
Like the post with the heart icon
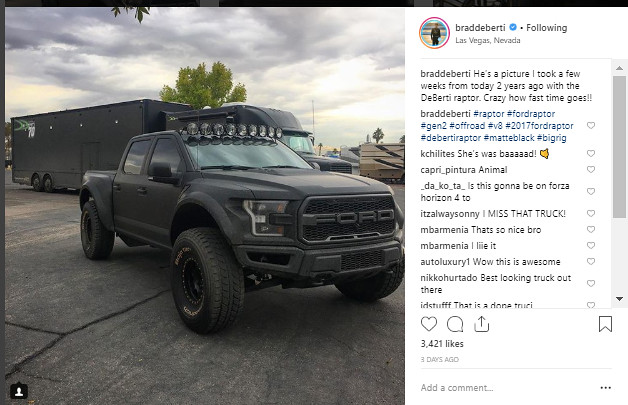click(x=429, y=324)
